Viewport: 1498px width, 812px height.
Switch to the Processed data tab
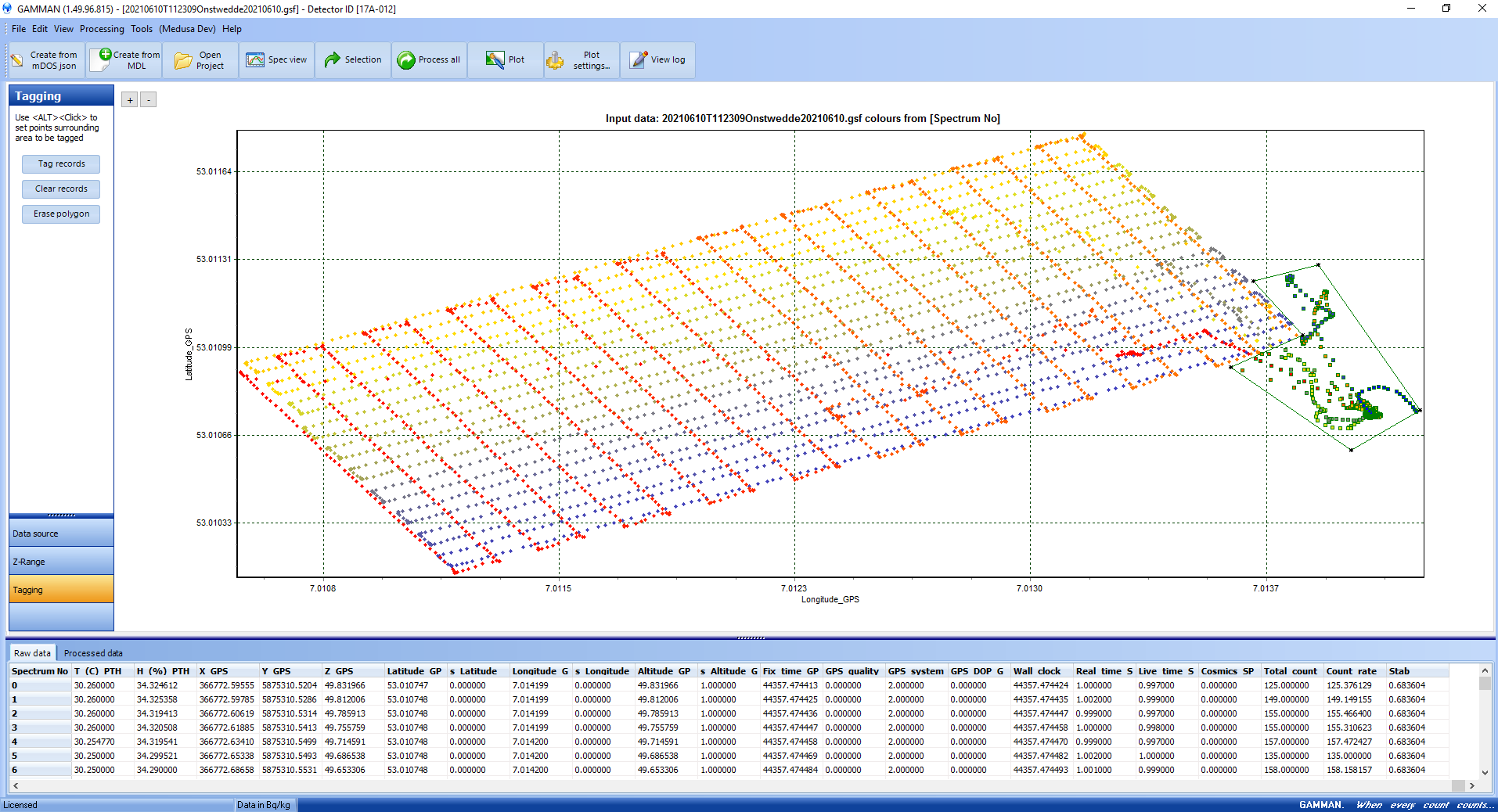93,653
